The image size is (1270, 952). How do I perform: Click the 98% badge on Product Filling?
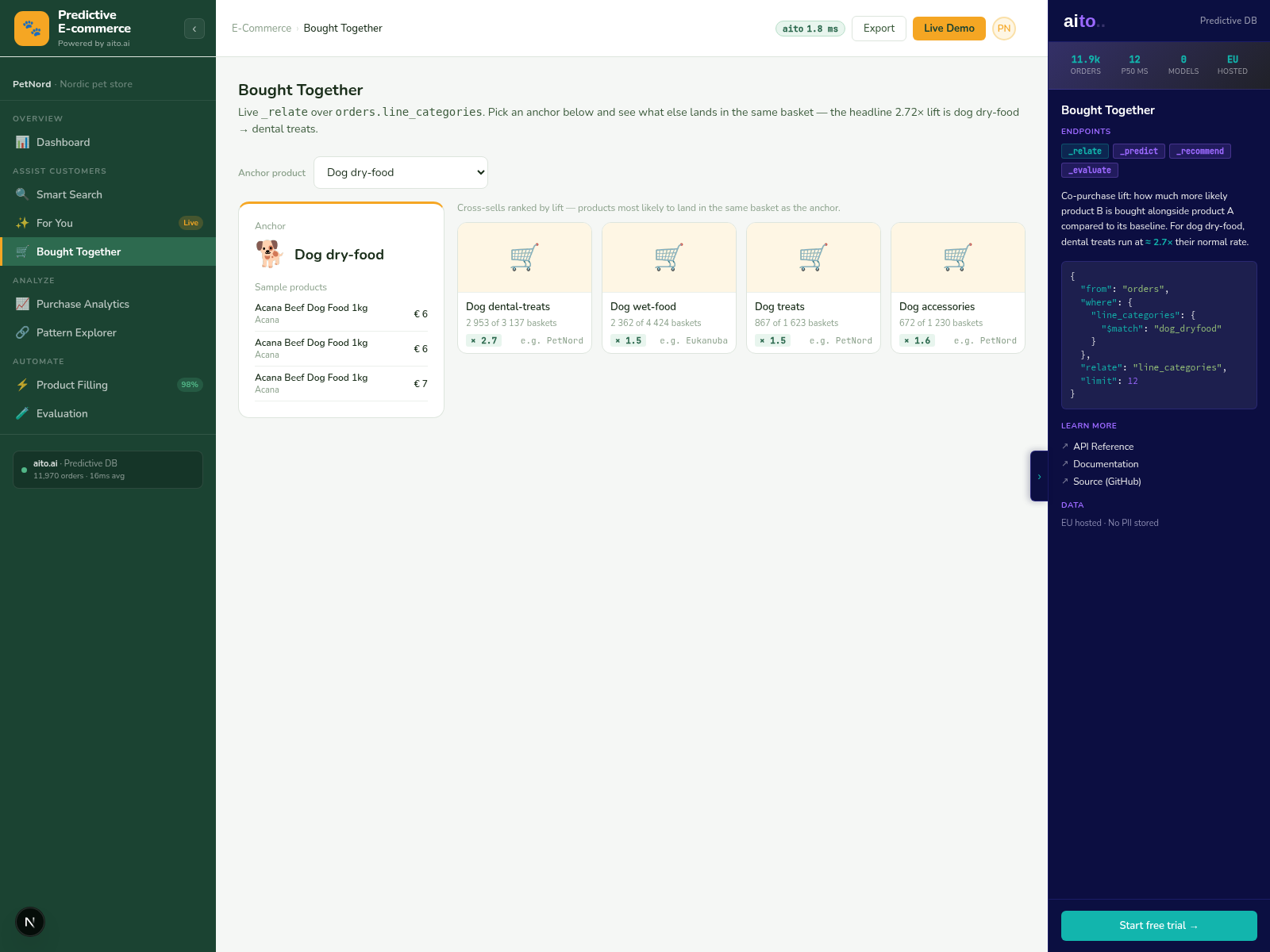pos(190,385)
